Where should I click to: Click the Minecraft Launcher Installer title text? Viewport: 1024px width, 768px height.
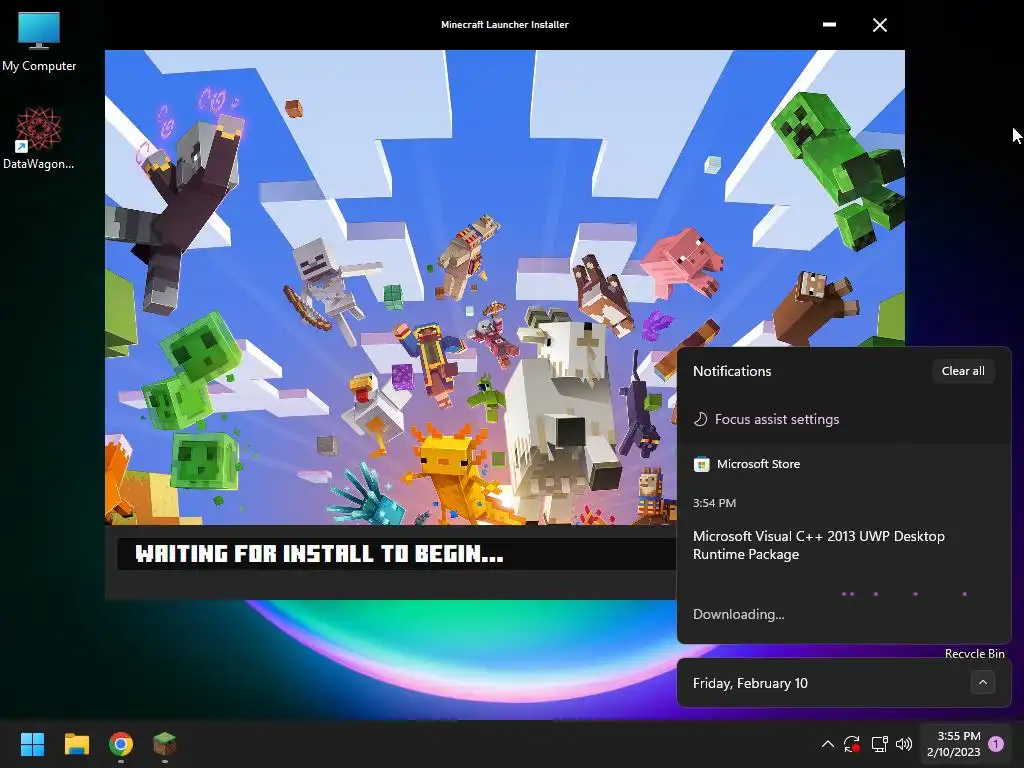[x=505, y=25]
